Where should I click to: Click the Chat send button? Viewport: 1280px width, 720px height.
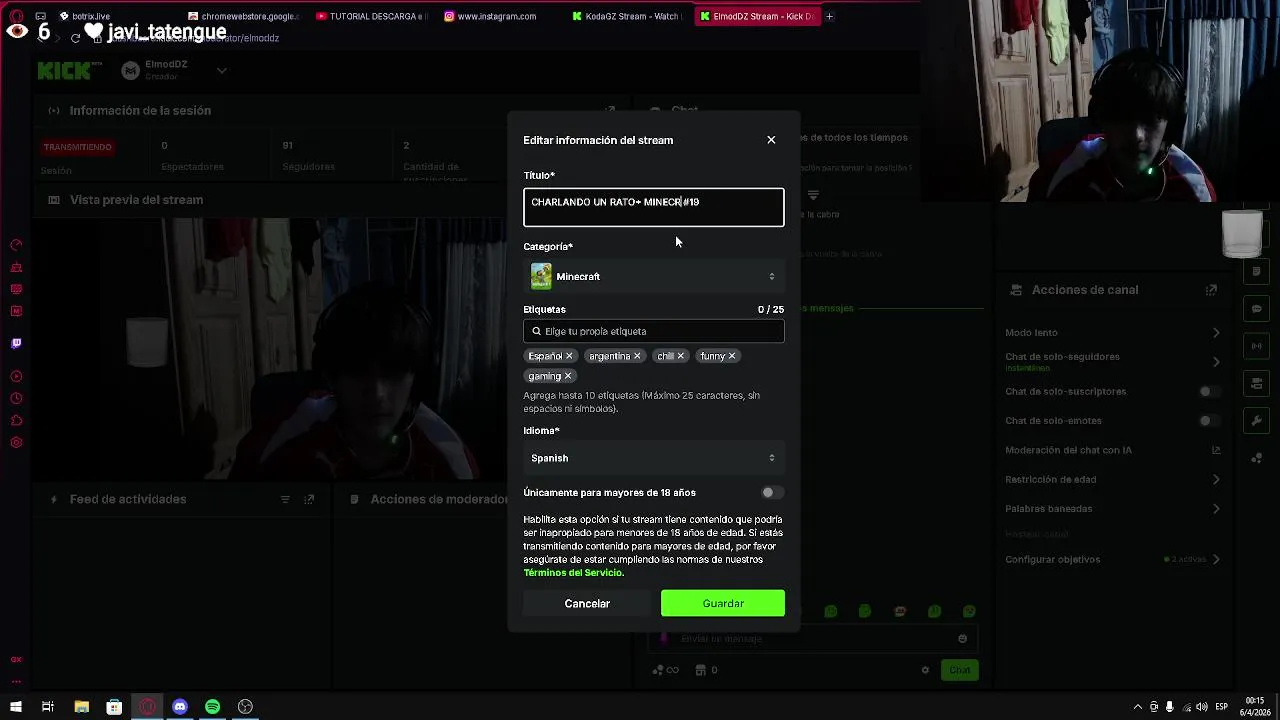[x=959, y=670]
